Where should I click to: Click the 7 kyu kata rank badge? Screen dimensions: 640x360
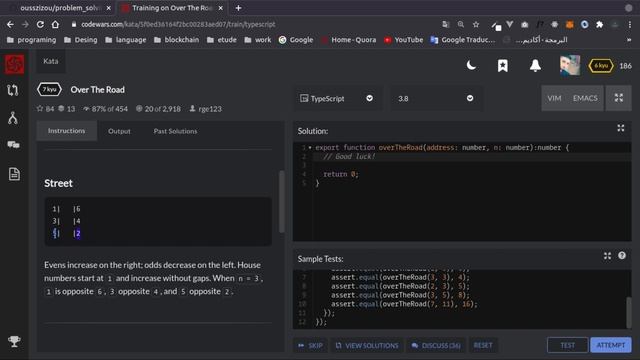tap(49, 89)
